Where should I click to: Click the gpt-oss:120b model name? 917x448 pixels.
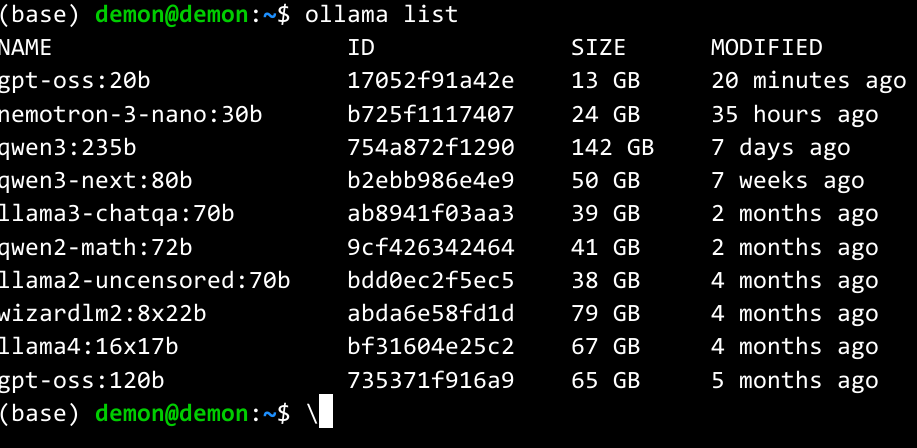82,380
